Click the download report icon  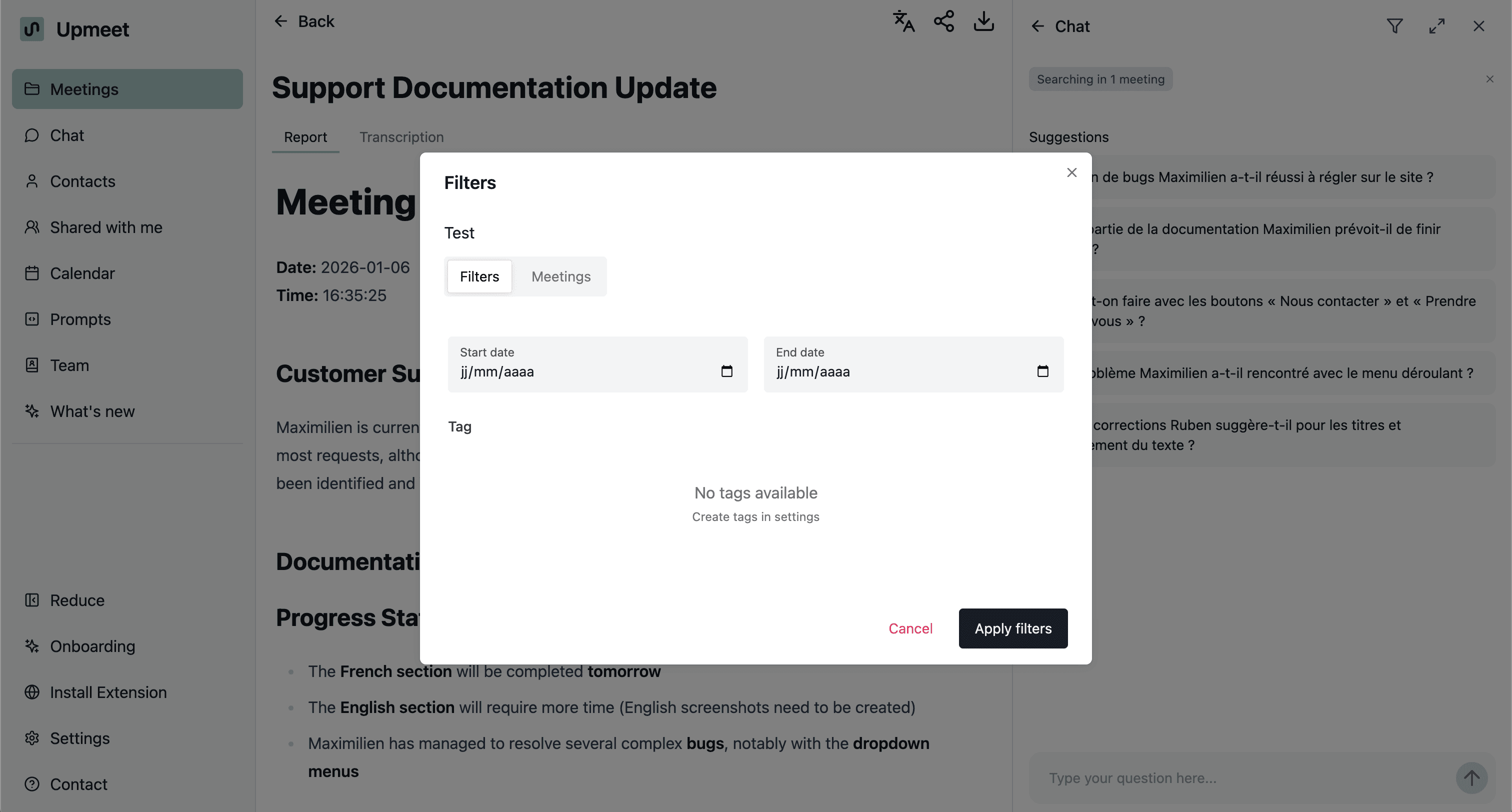pyautogui.click(x=983, y=21)
